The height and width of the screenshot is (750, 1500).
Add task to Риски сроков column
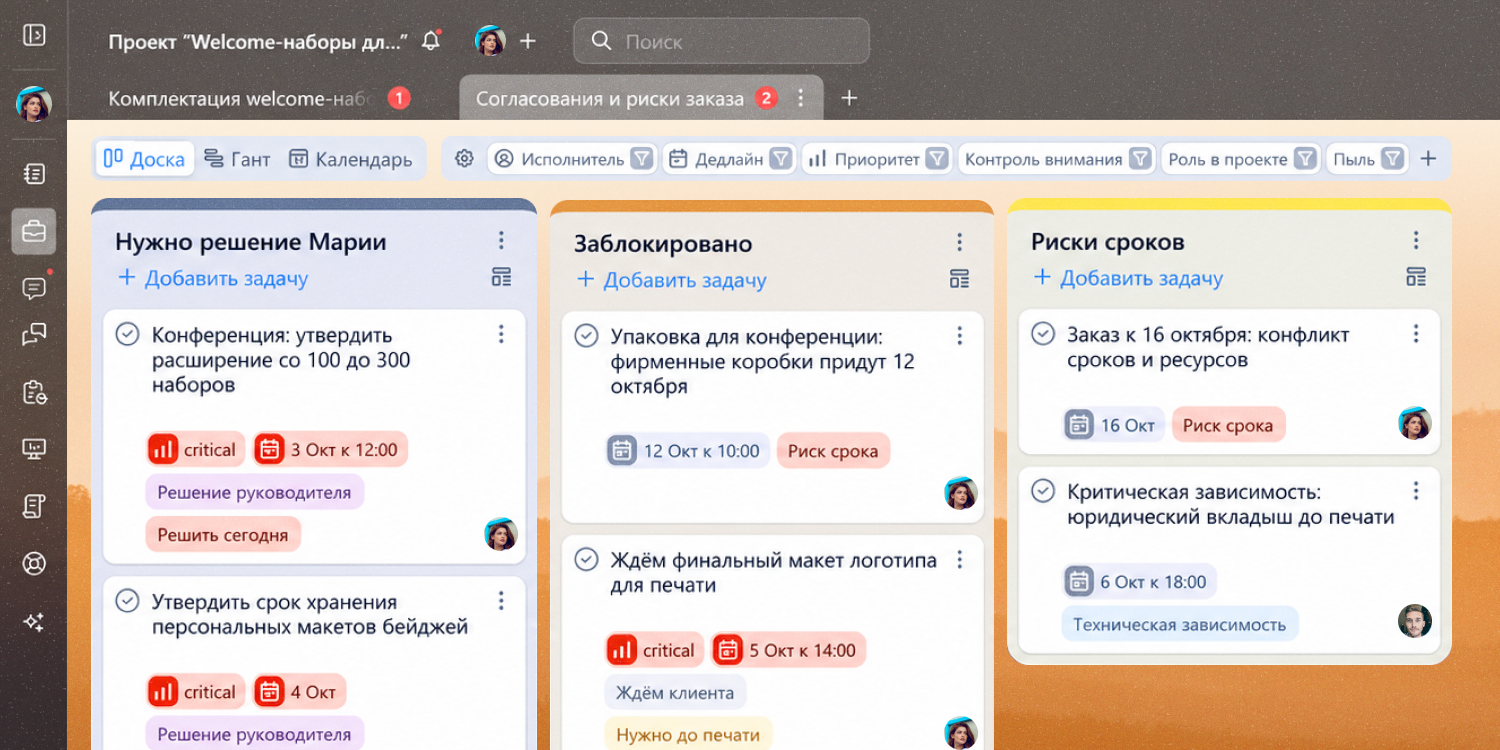(1128, 278)
